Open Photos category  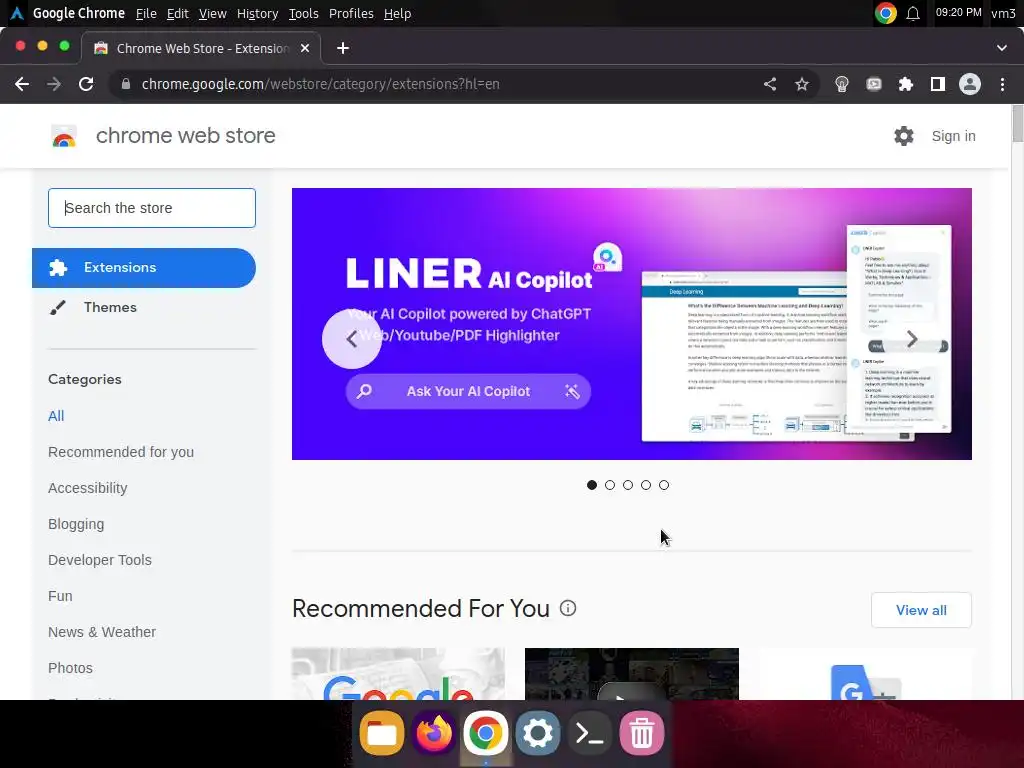(x=71, y=667)
